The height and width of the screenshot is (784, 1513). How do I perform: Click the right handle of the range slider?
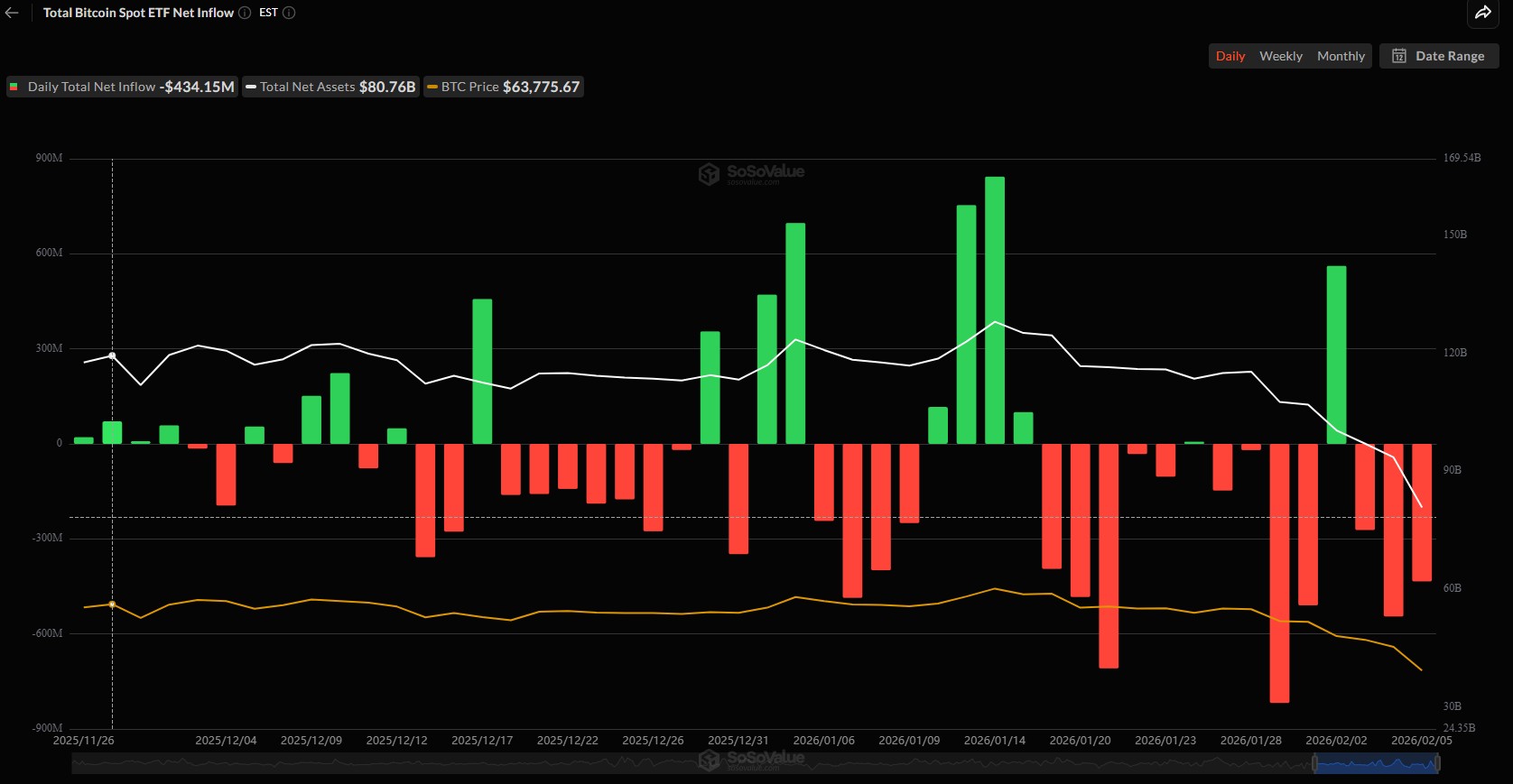[1438, 764]
